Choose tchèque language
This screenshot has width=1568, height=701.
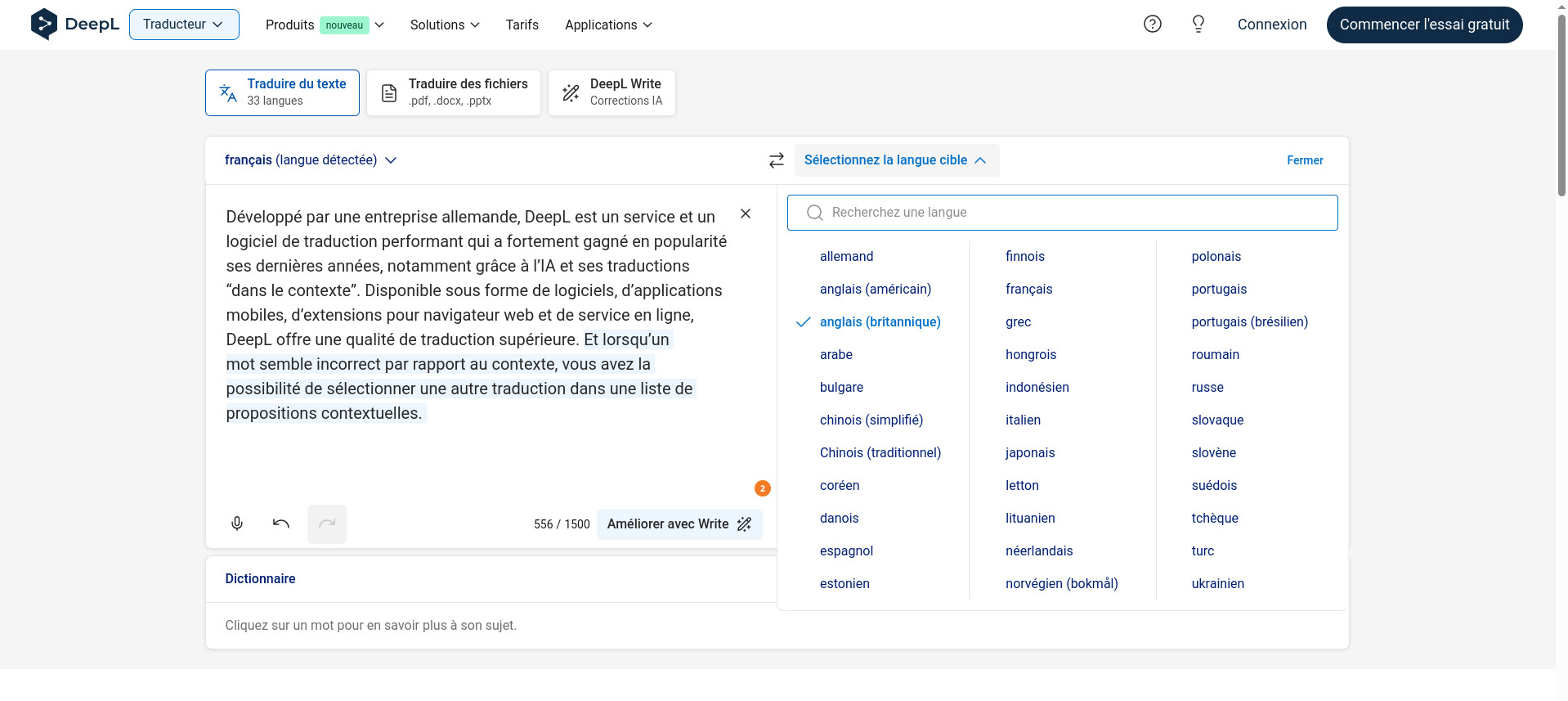click(x=1215, y=518)
